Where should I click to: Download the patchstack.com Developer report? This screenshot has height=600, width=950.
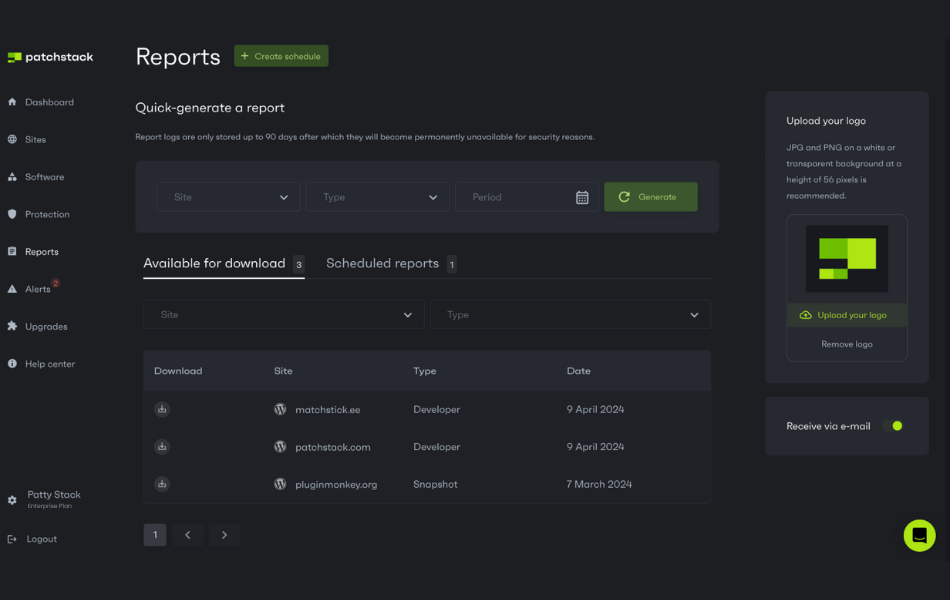click(162, 447)
